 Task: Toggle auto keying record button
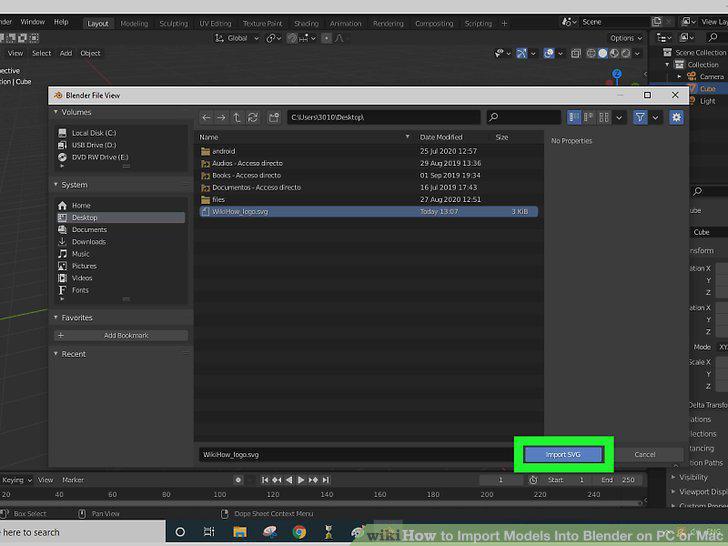pos(238,480)
